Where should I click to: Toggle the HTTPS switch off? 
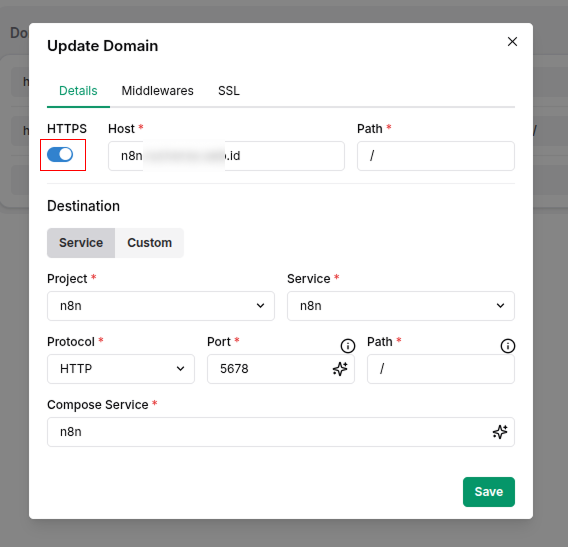point(60,154)
